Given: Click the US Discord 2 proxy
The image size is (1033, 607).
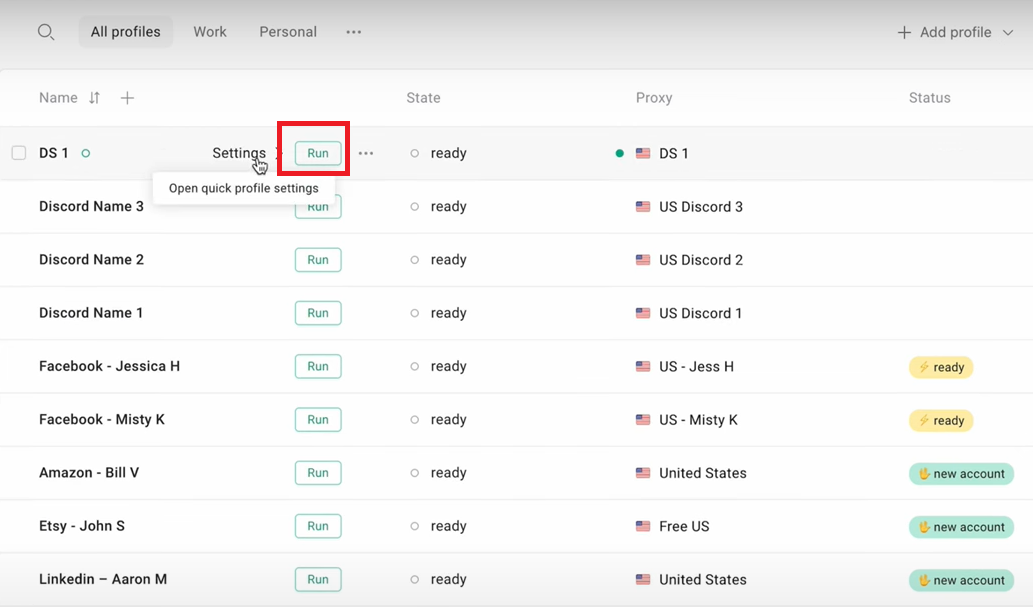Looking at the screenshot, I should click(700, 260).
